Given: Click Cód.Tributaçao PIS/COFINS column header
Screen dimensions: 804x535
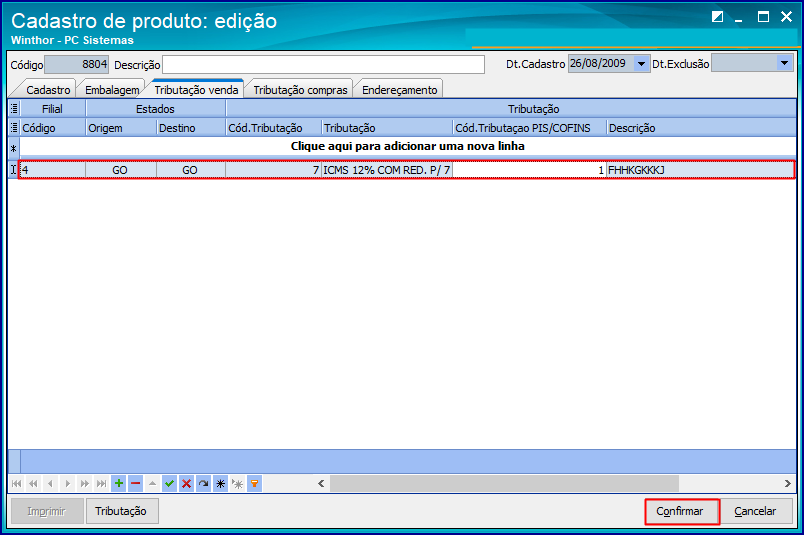Looking at the screenshot, I should tap(530, 128).
